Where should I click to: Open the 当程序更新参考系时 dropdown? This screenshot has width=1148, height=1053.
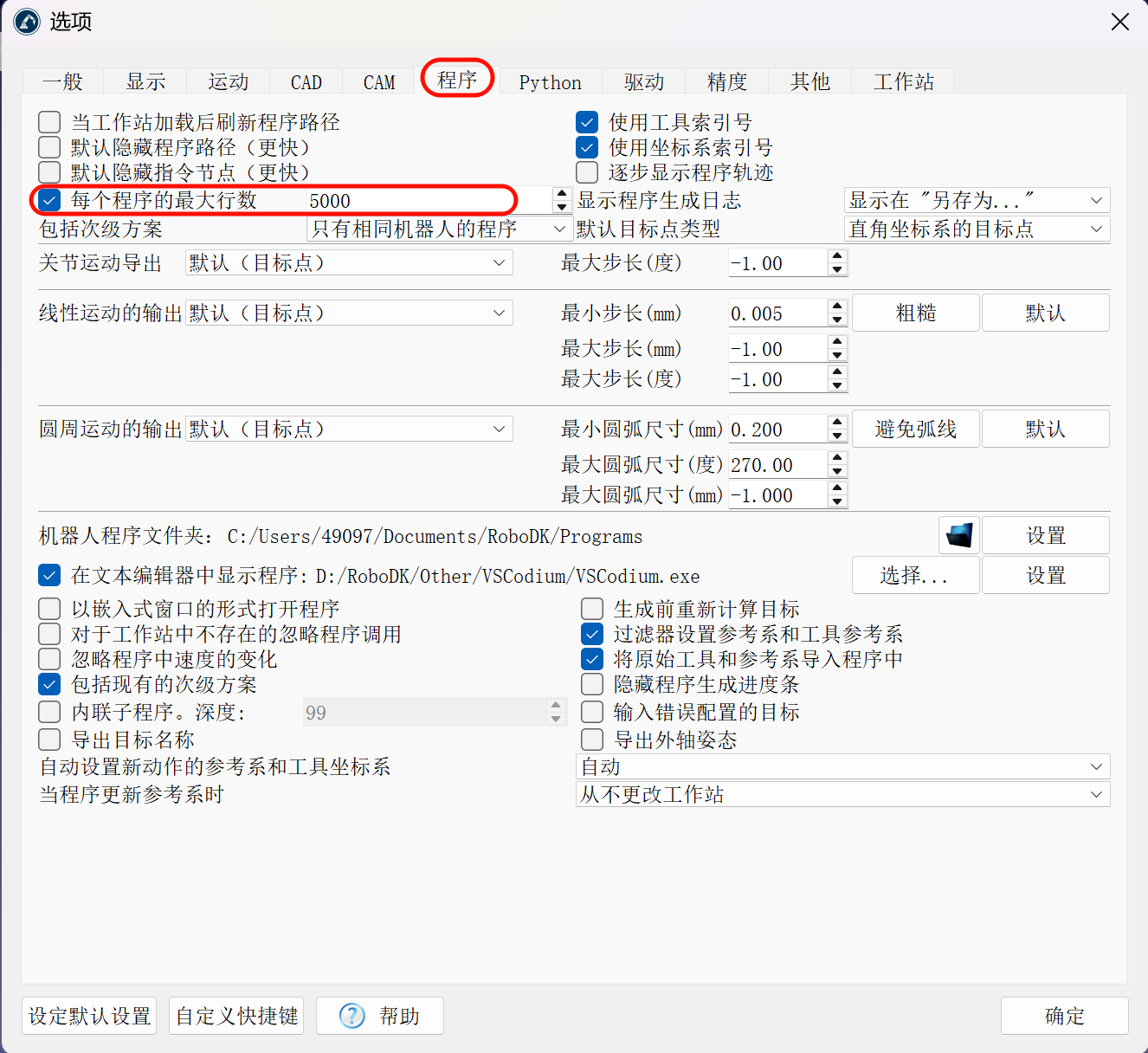[x=842, y=794]
